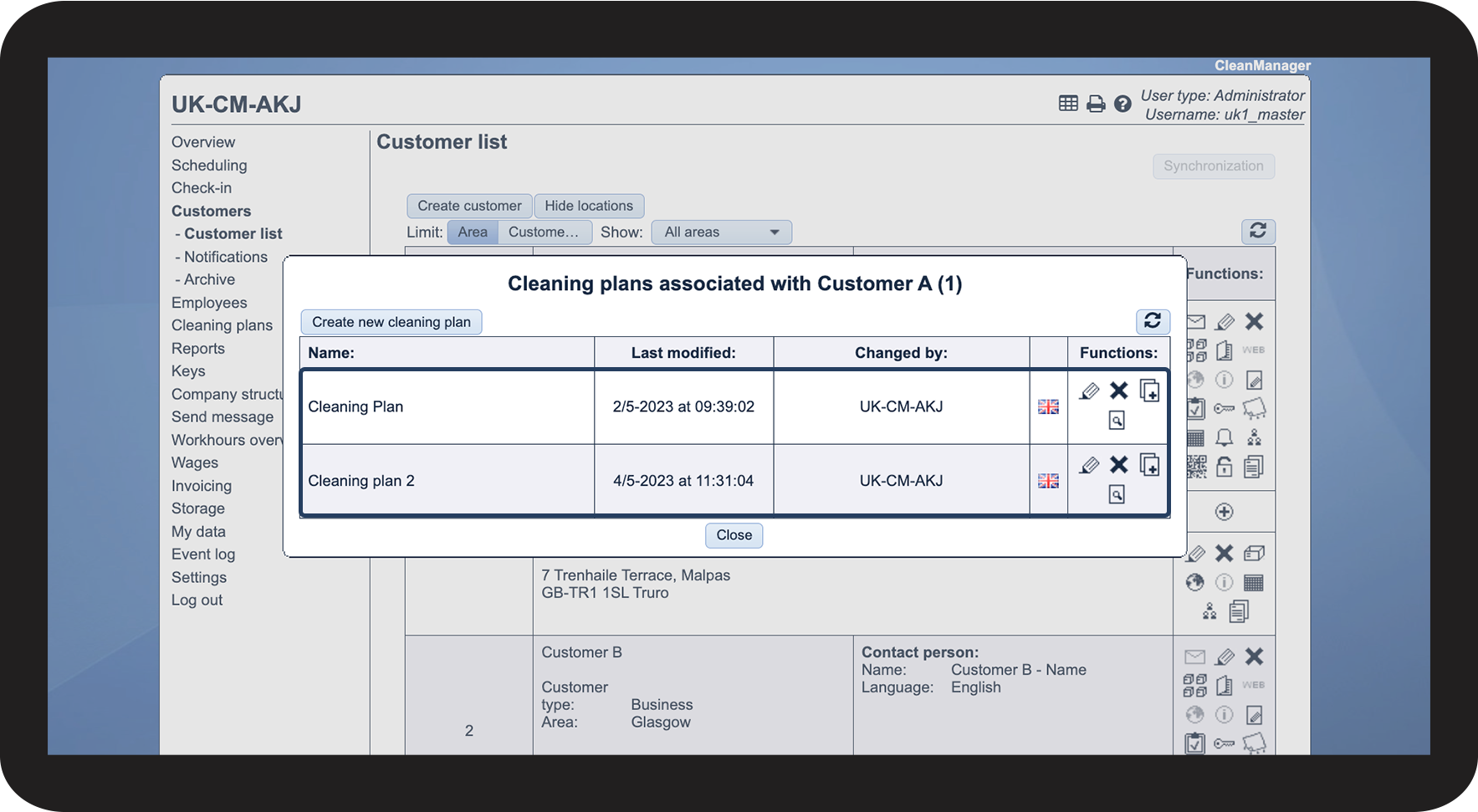The width and height of the screenshot is (1478, 812).
Task: Click the circled plus icon below functions
Action: click(x=1224, y=512)
